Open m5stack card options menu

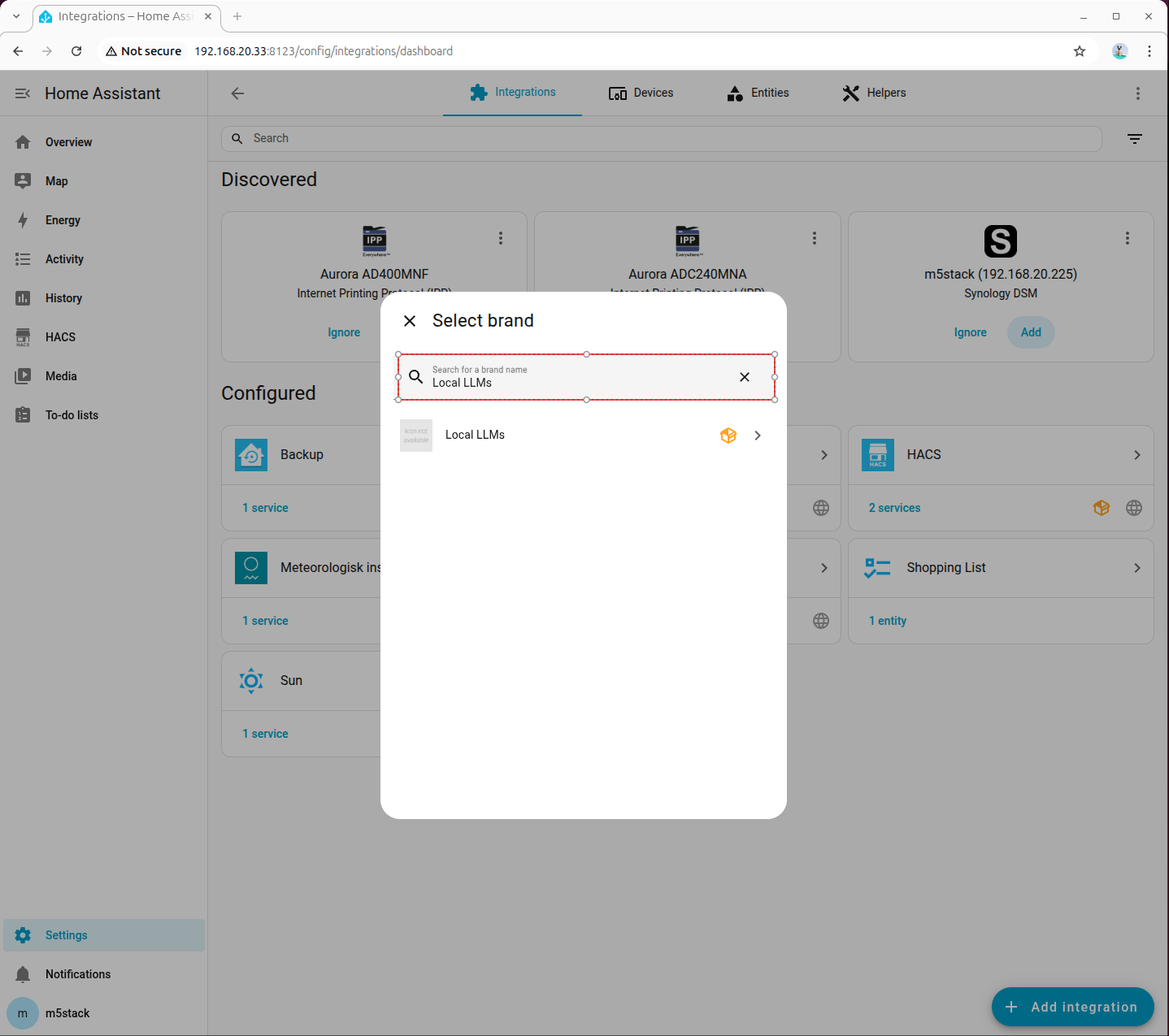tap(1127, 238)
